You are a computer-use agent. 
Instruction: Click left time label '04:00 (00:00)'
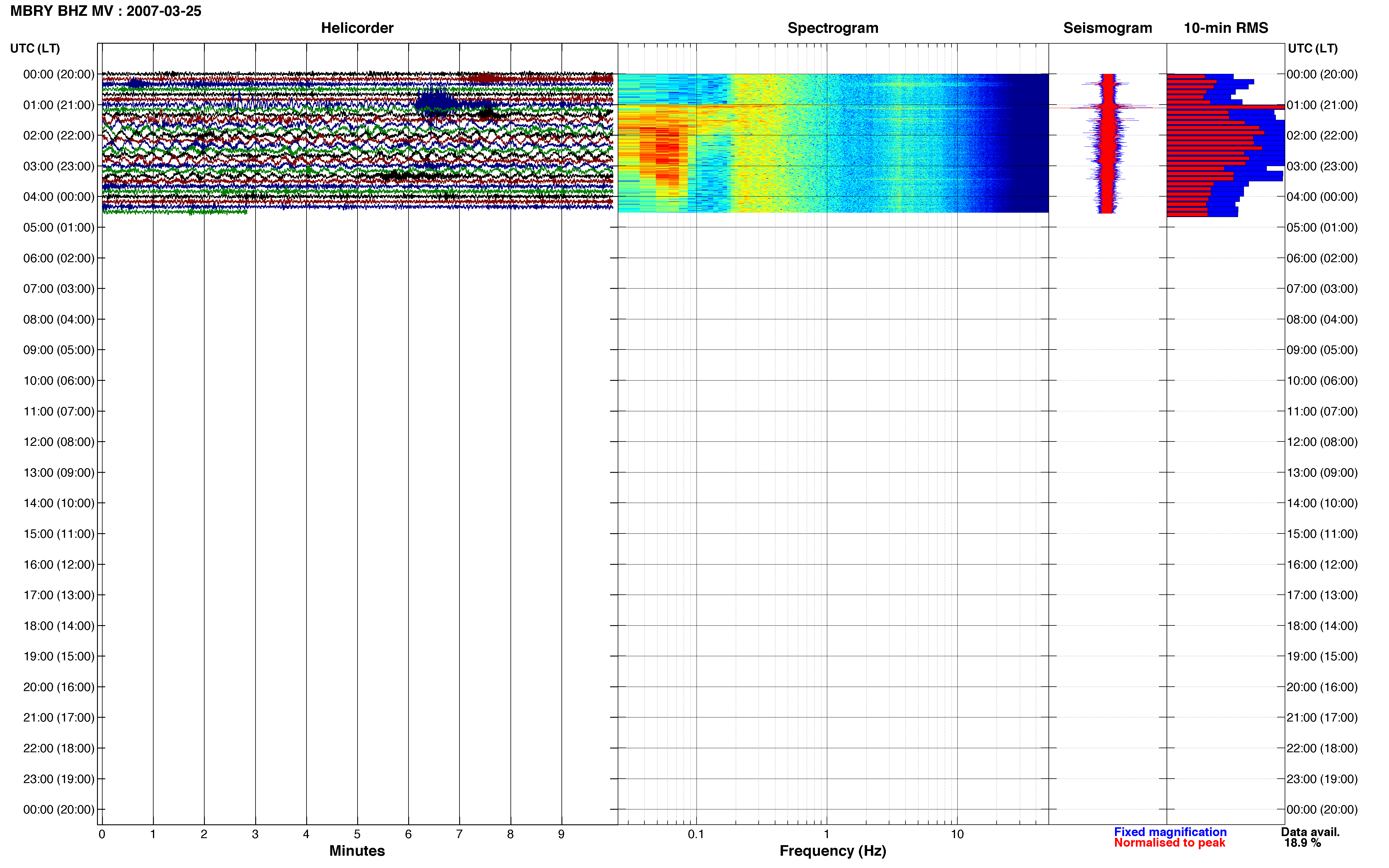[x=59, y=197]
